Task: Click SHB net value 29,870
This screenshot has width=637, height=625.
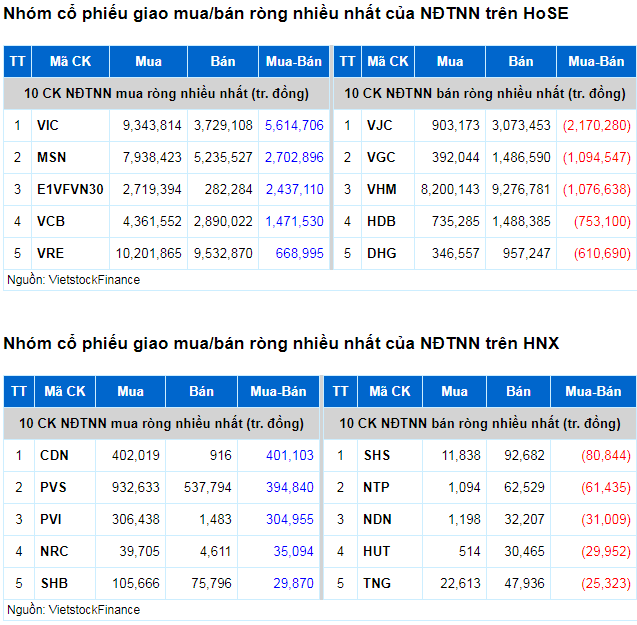Action: pos(293,584)
